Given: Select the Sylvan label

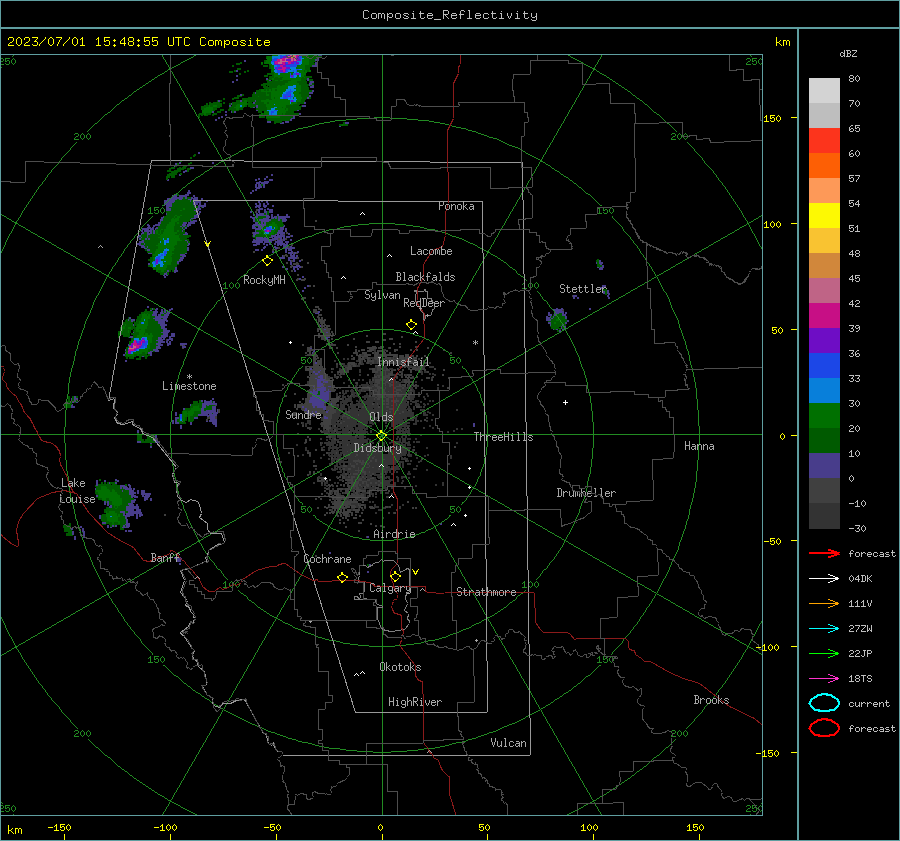Looking at the screenshot, I should click(382, 295).
